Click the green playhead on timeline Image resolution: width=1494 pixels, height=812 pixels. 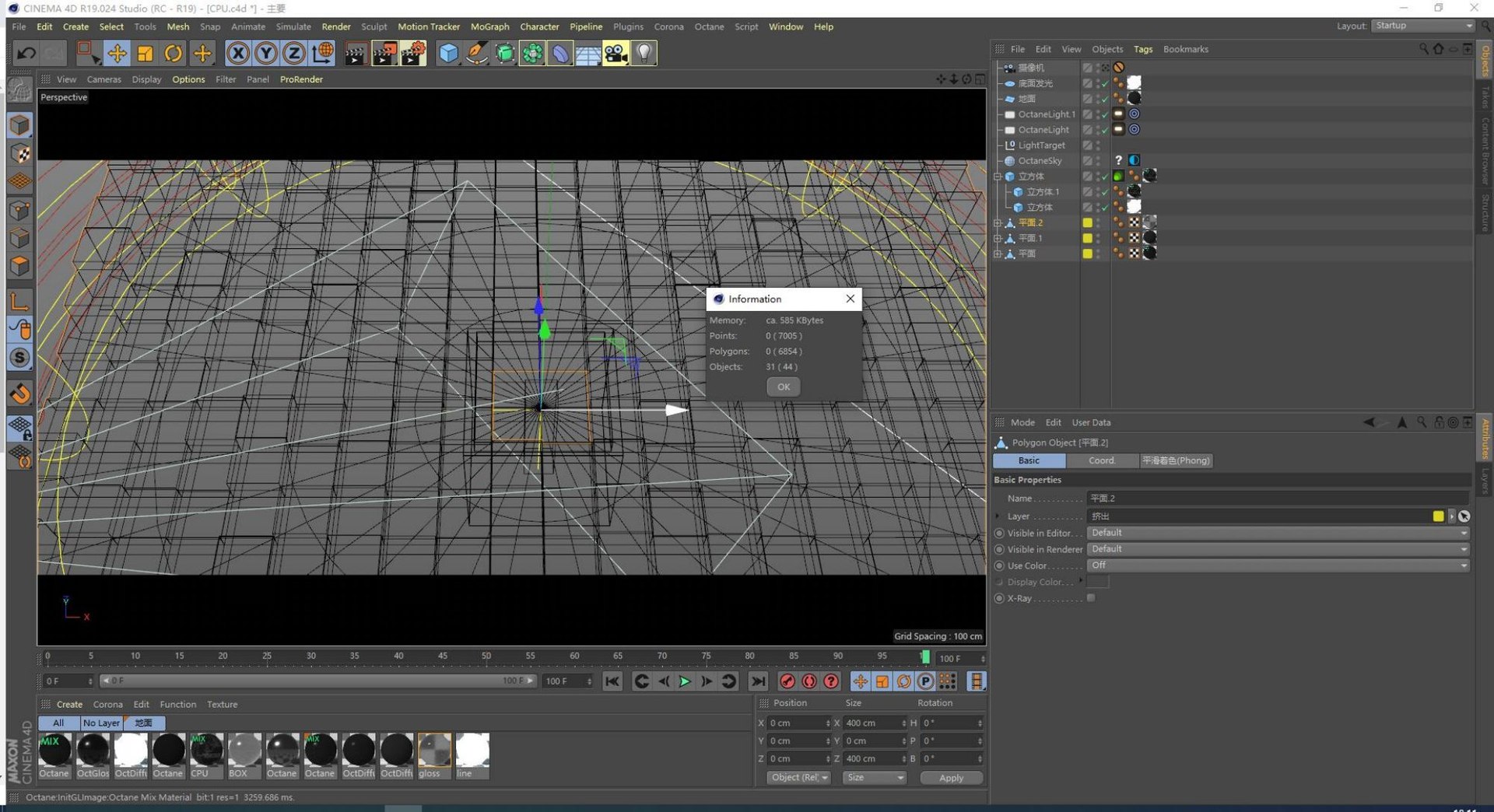925,657
